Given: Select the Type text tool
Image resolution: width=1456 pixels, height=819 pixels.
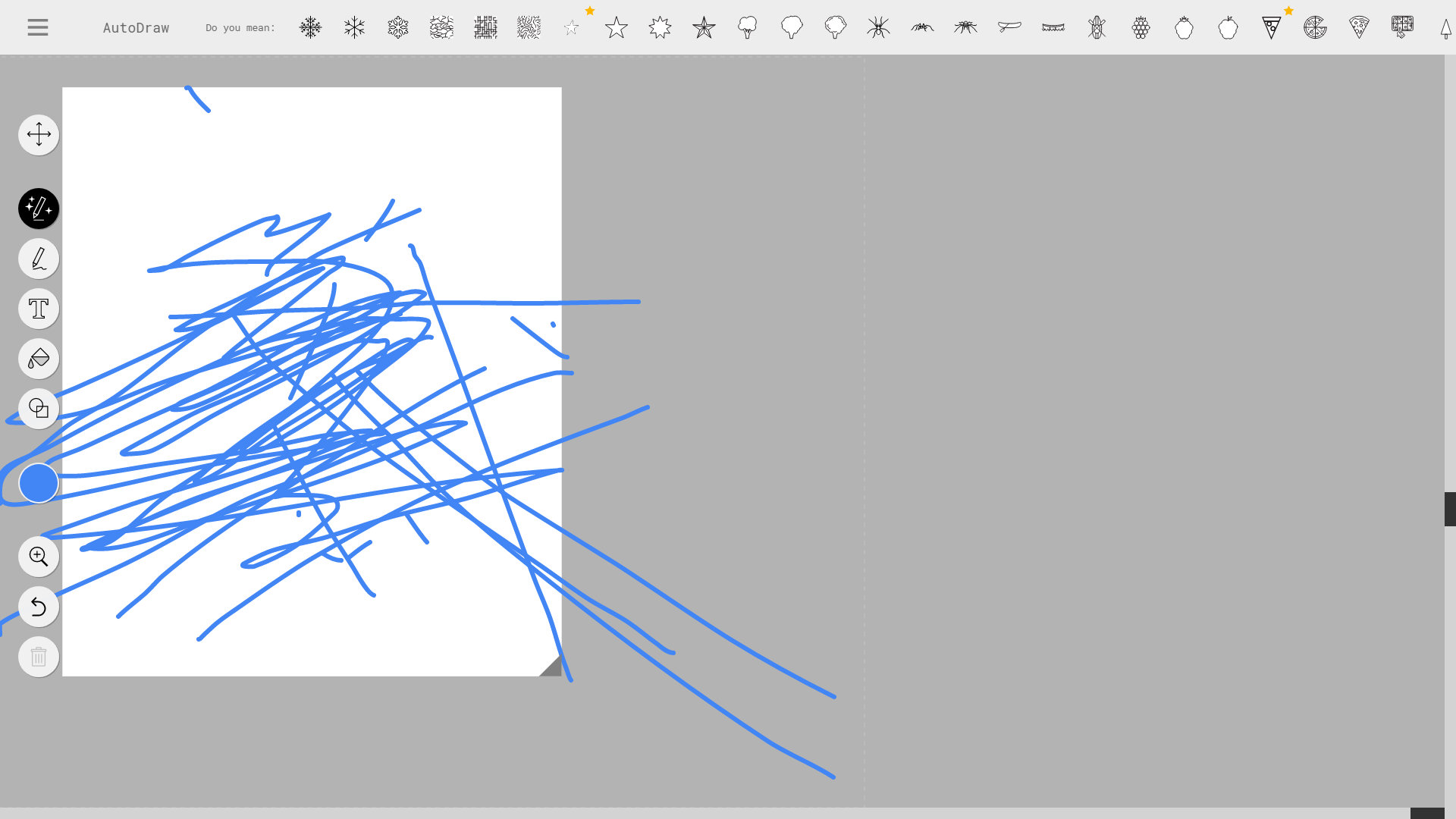Looking at the screenshot, I should [39, 309].
